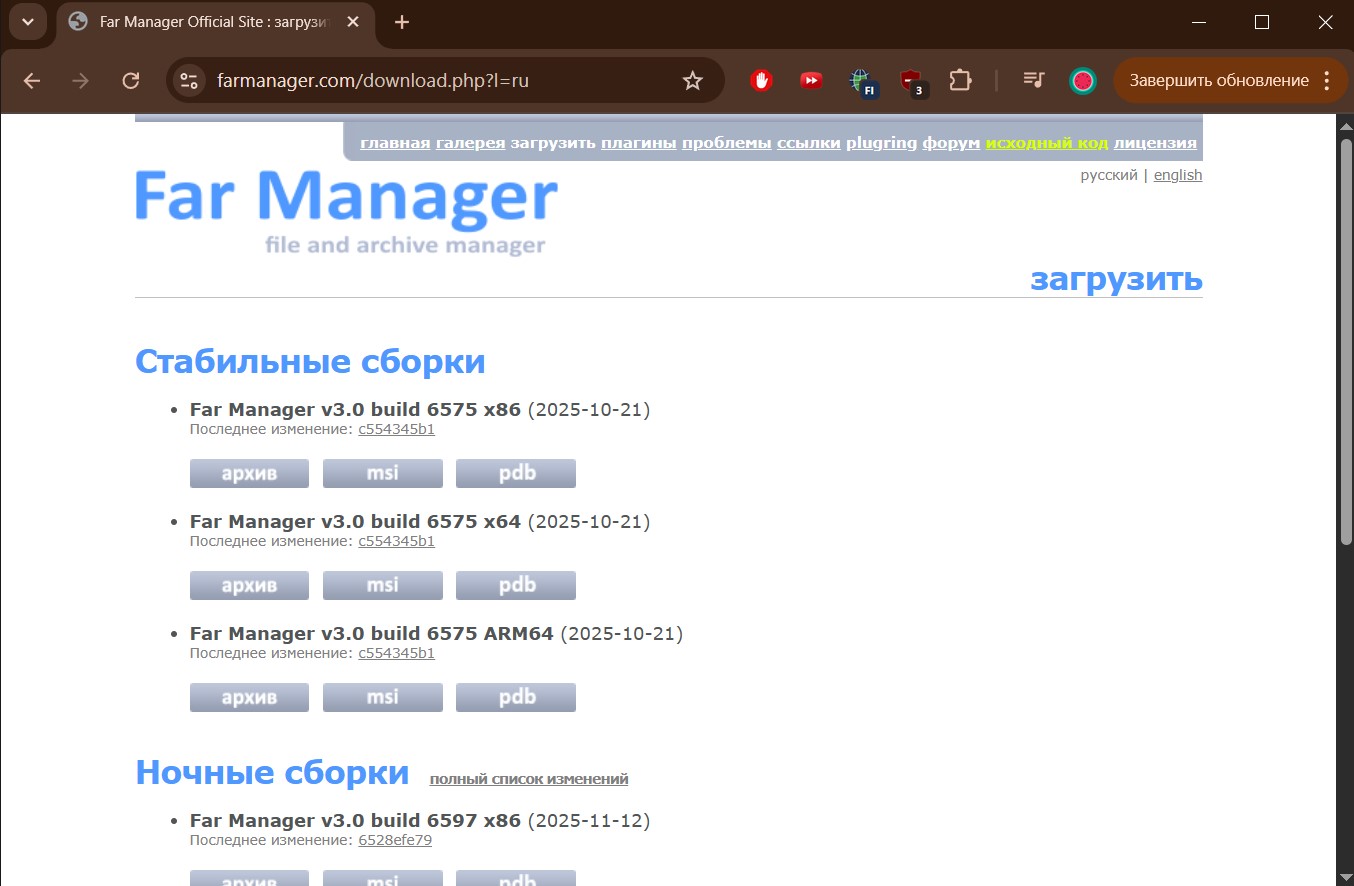The width and height of the screenshot is (1354, 886).
Task: Switch to the плагины menu item
Action: [637, 142]
